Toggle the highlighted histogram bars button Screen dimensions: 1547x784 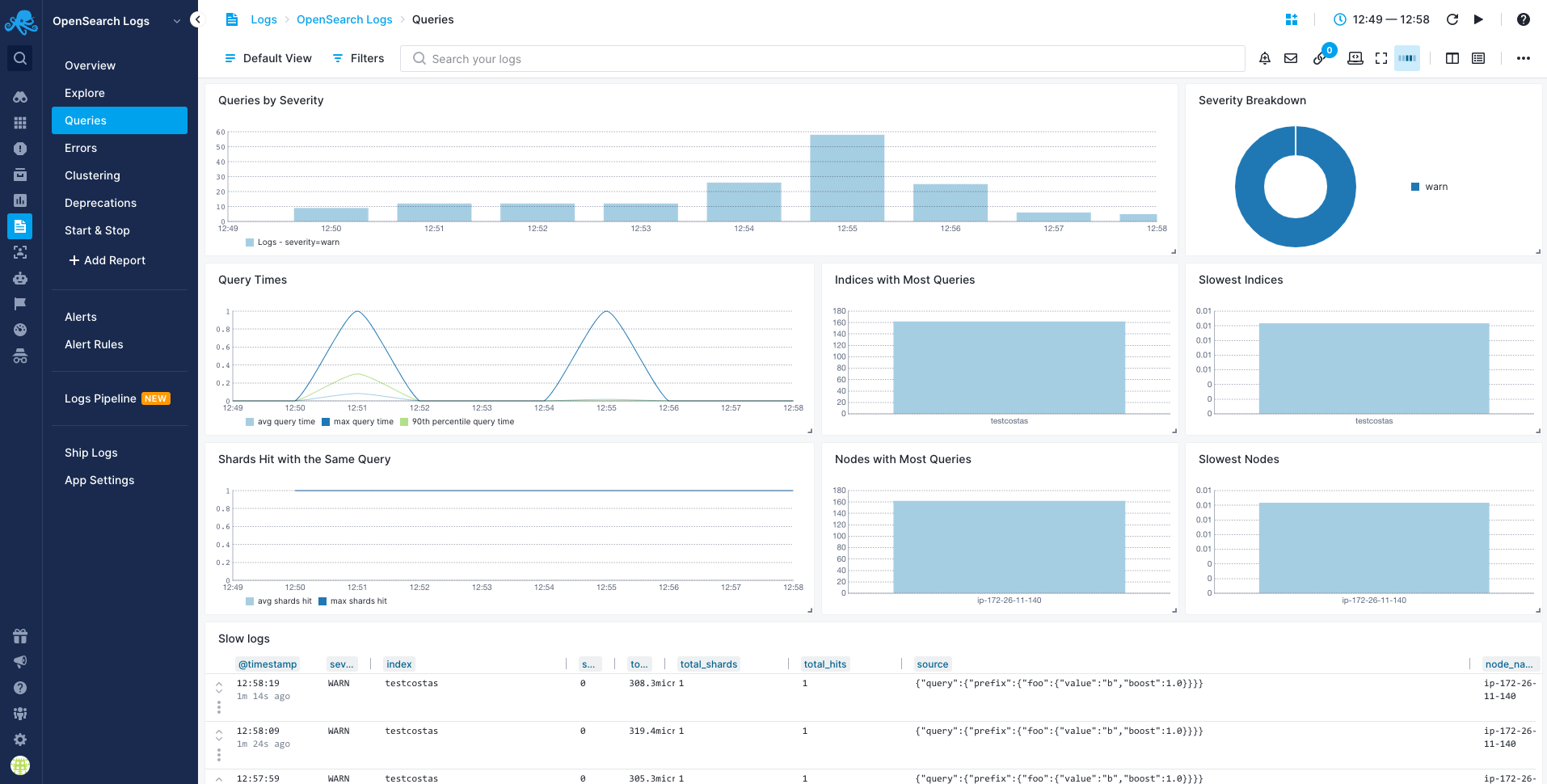click(x=1407, y=58)
